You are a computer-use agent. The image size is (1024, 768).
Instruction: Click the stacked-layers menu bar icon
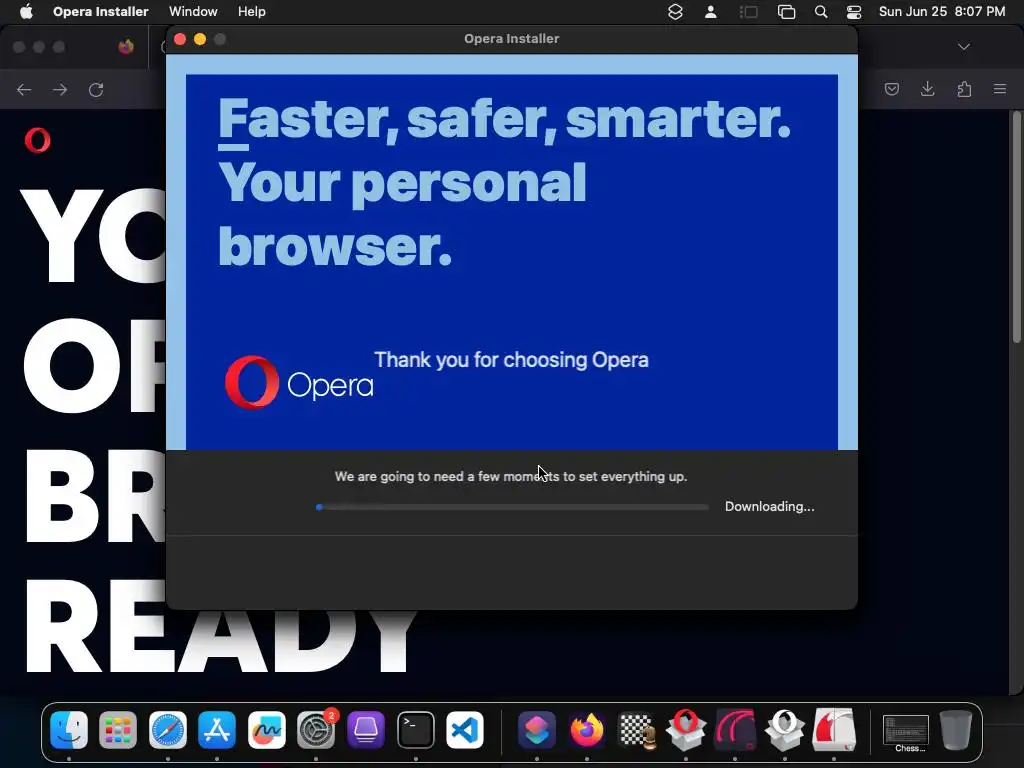[x=675, y=12]
